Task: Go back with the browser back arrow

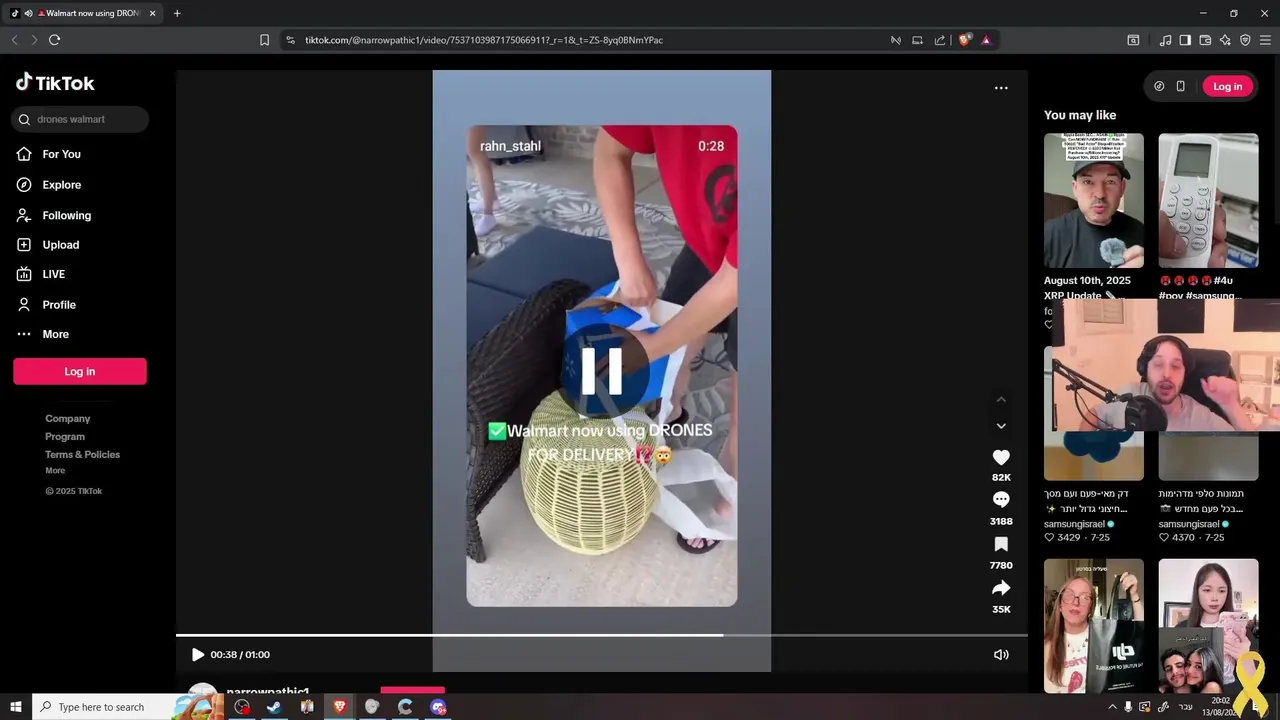Action: pyautogui.click(x=14, y=40)
